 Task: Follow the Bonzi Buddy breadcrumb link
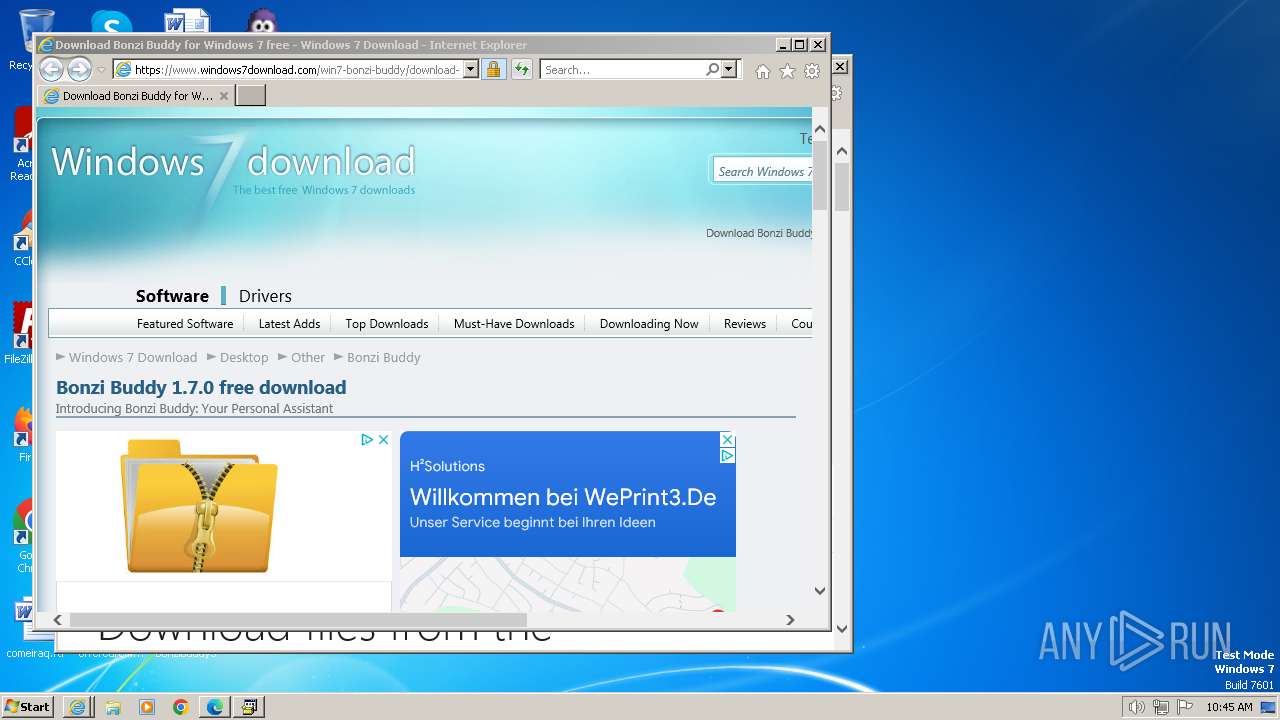[384, 357]
